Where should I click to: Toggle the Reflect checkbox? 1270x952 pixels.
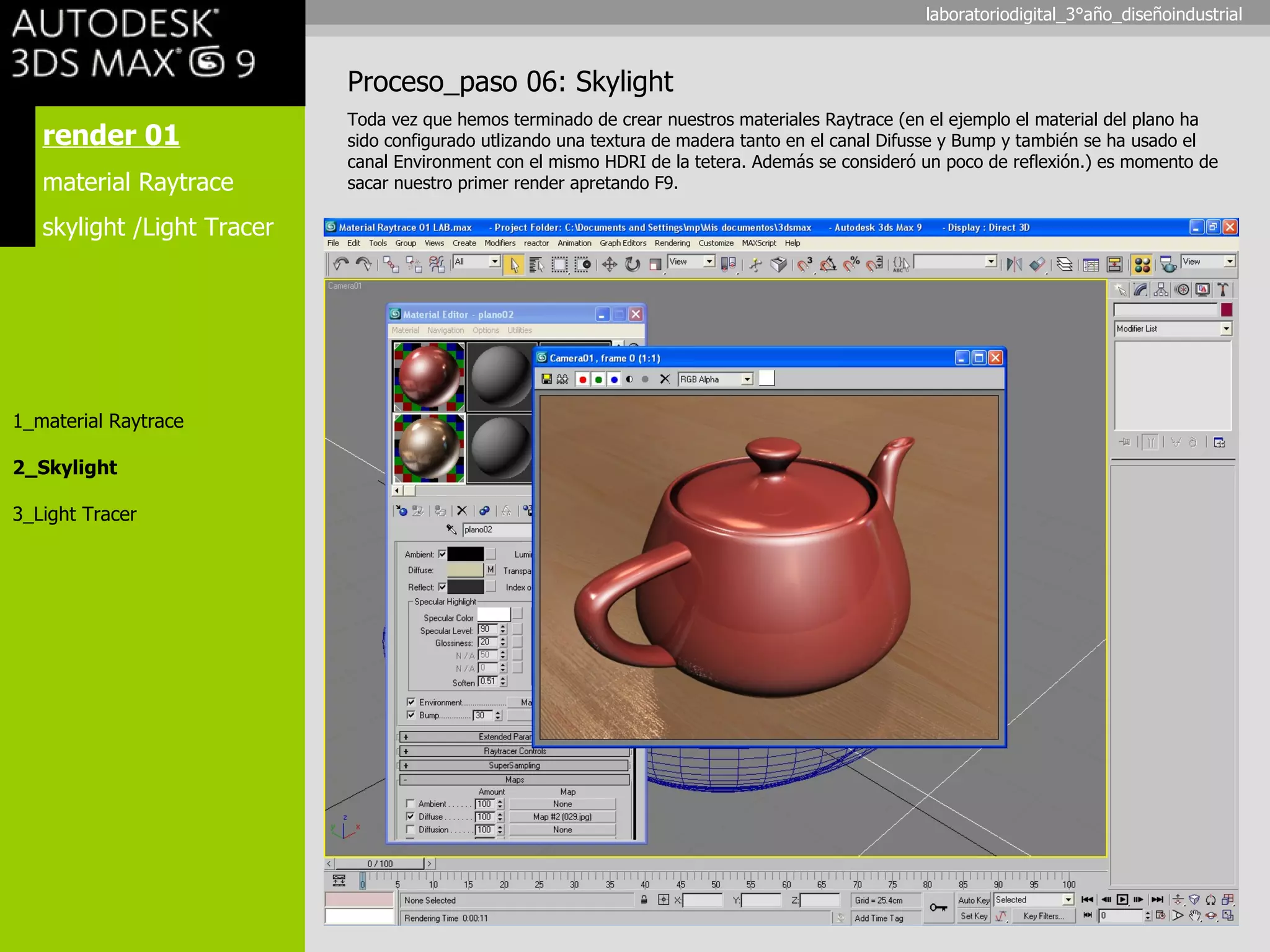[442, 587]
